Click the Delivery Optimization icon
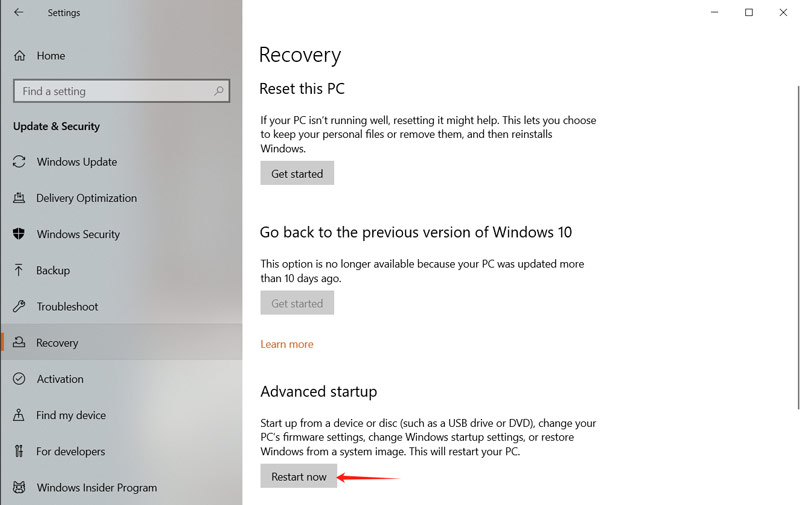This screenshot has height=505, width=800. [x=19, y=198]
